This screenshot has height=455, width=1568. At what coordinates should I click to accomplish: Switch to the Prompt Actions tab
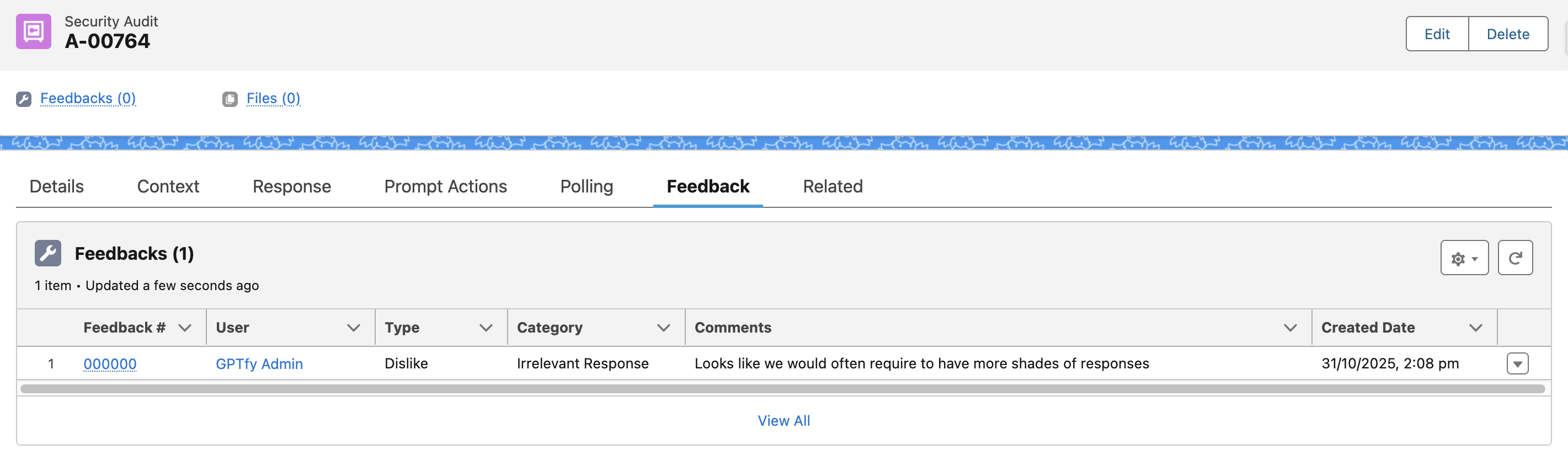445,187
